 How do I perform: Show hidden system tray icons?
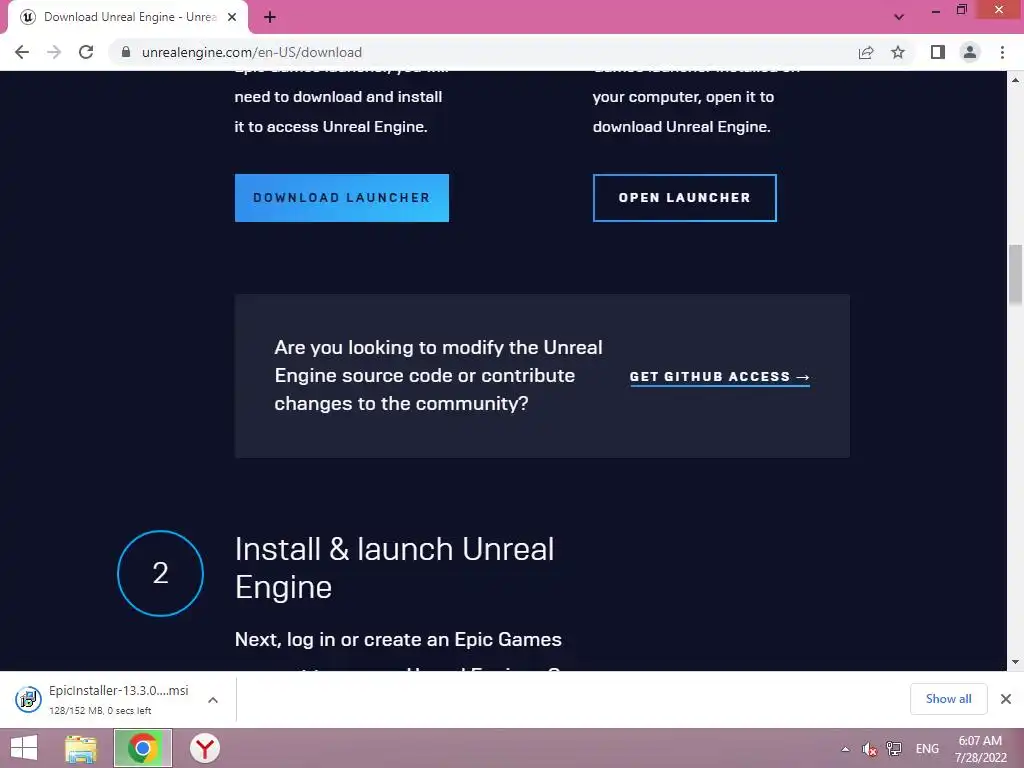[845, 749]
